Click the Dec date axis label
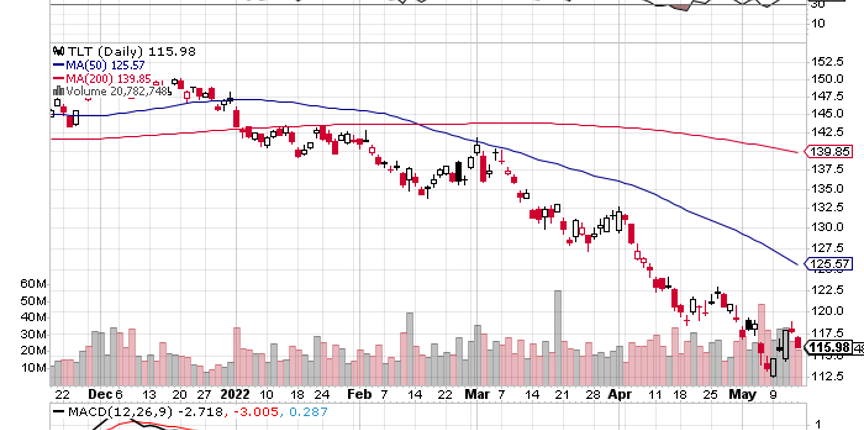 [100, 395]
